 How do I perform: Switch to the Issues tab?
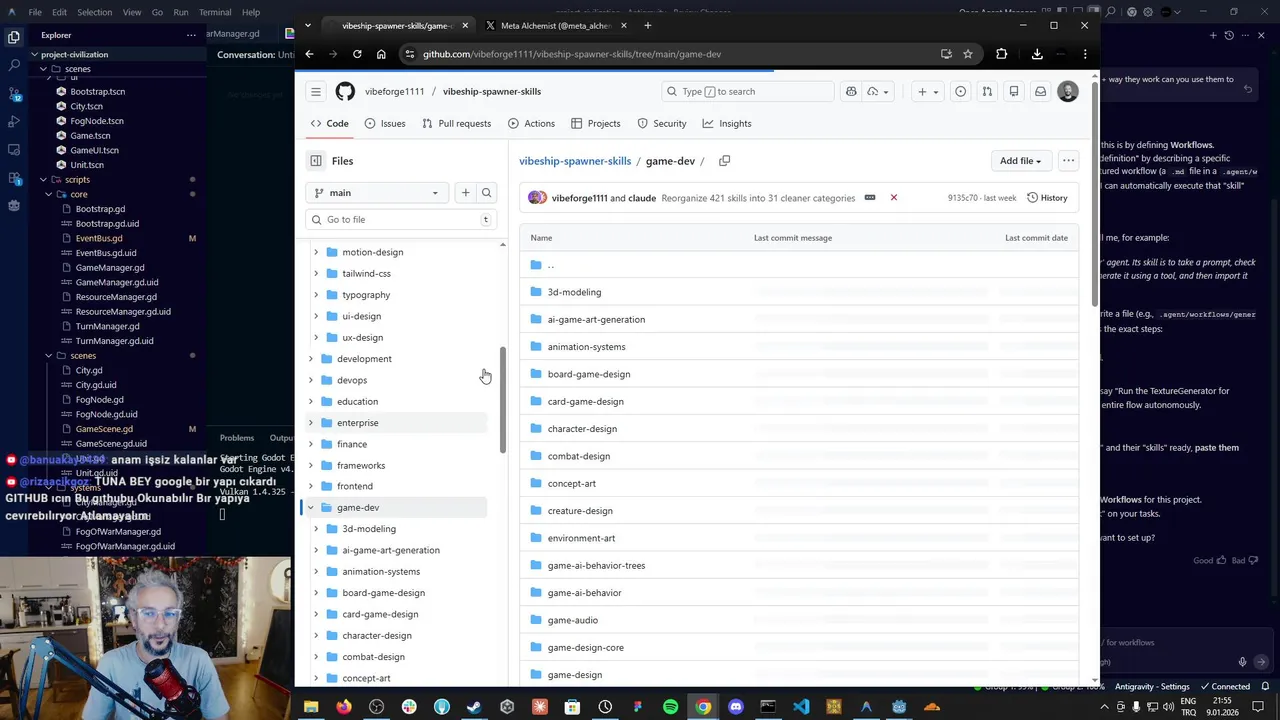(385, 124)
